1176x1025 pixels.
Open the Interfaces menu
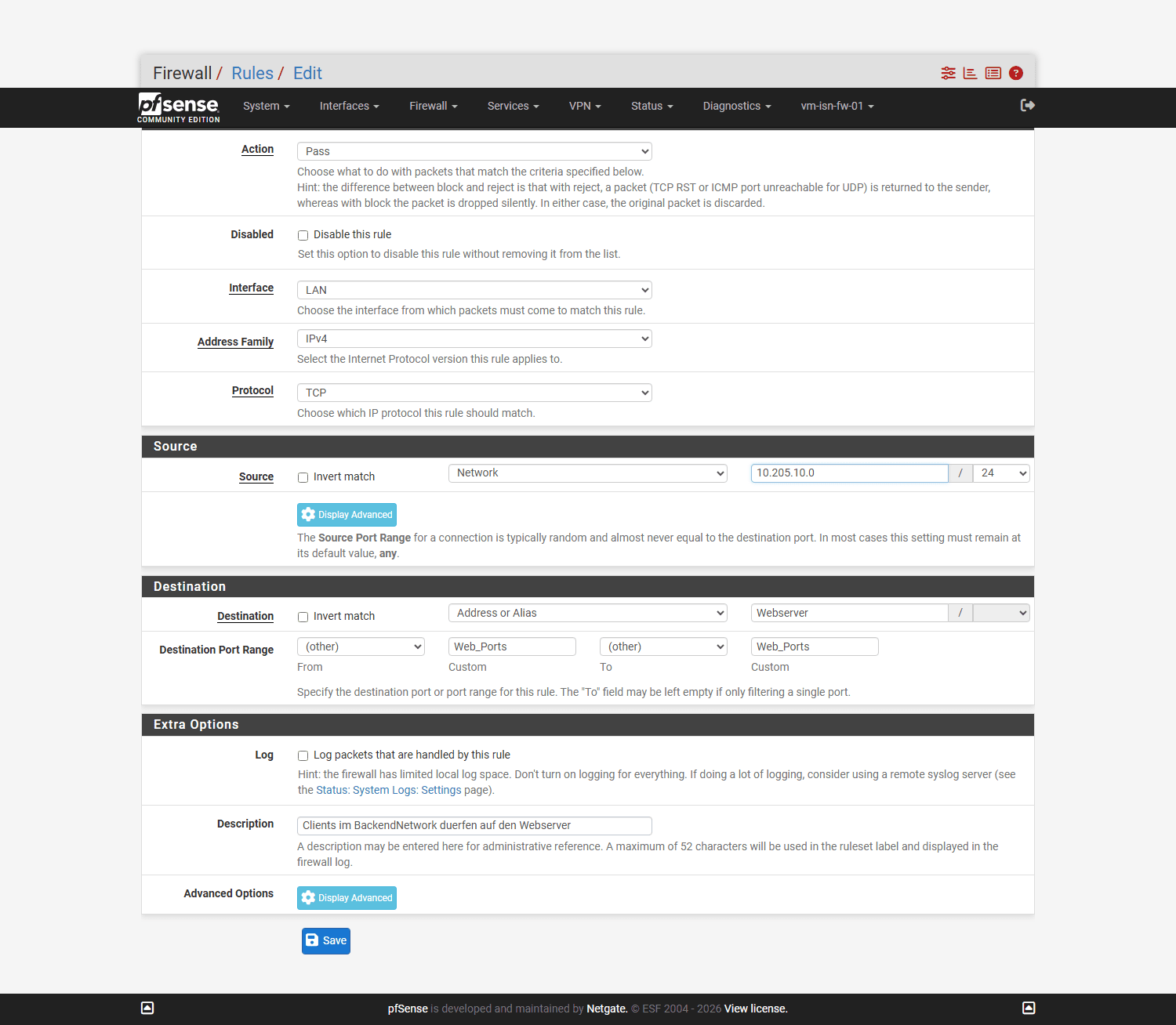[350, 106]
